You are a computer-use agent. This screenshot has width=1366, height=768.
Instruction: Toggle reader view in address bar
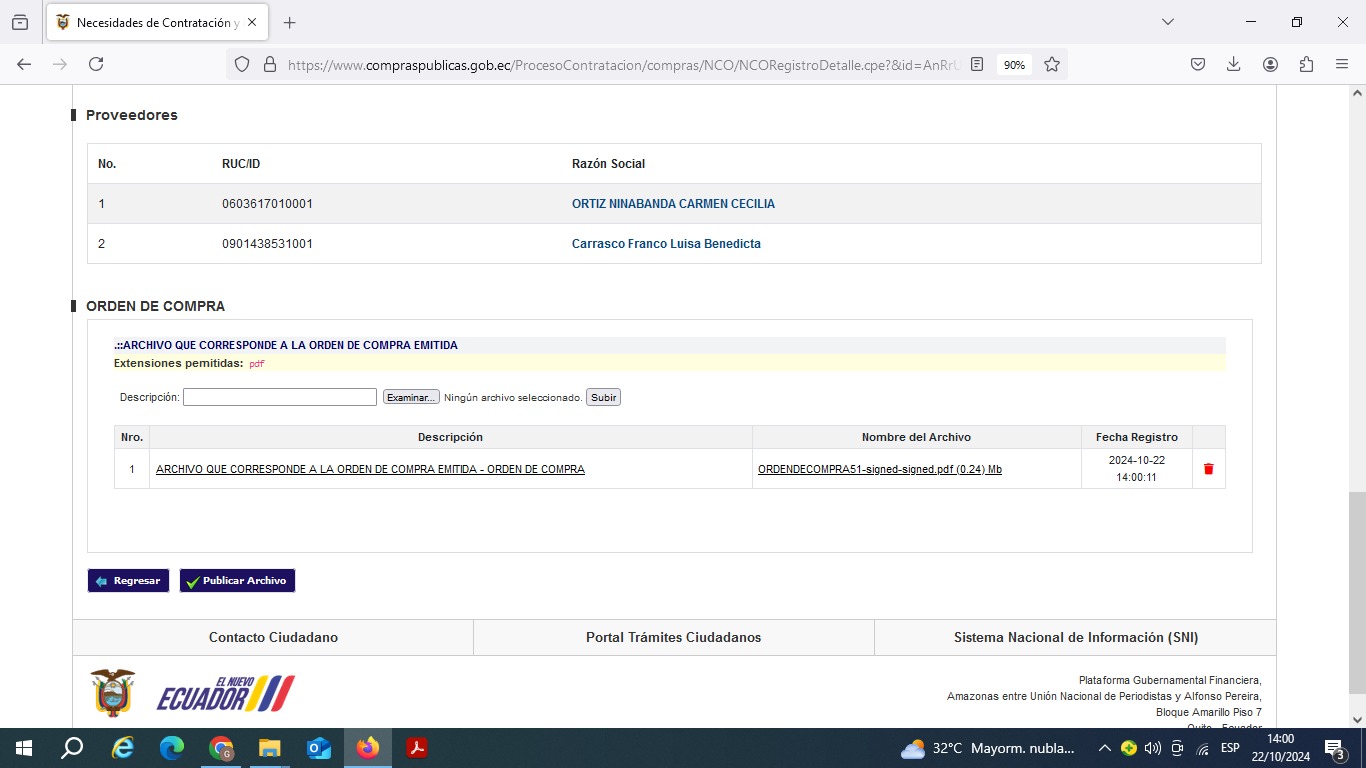click(x=977, y=64)
